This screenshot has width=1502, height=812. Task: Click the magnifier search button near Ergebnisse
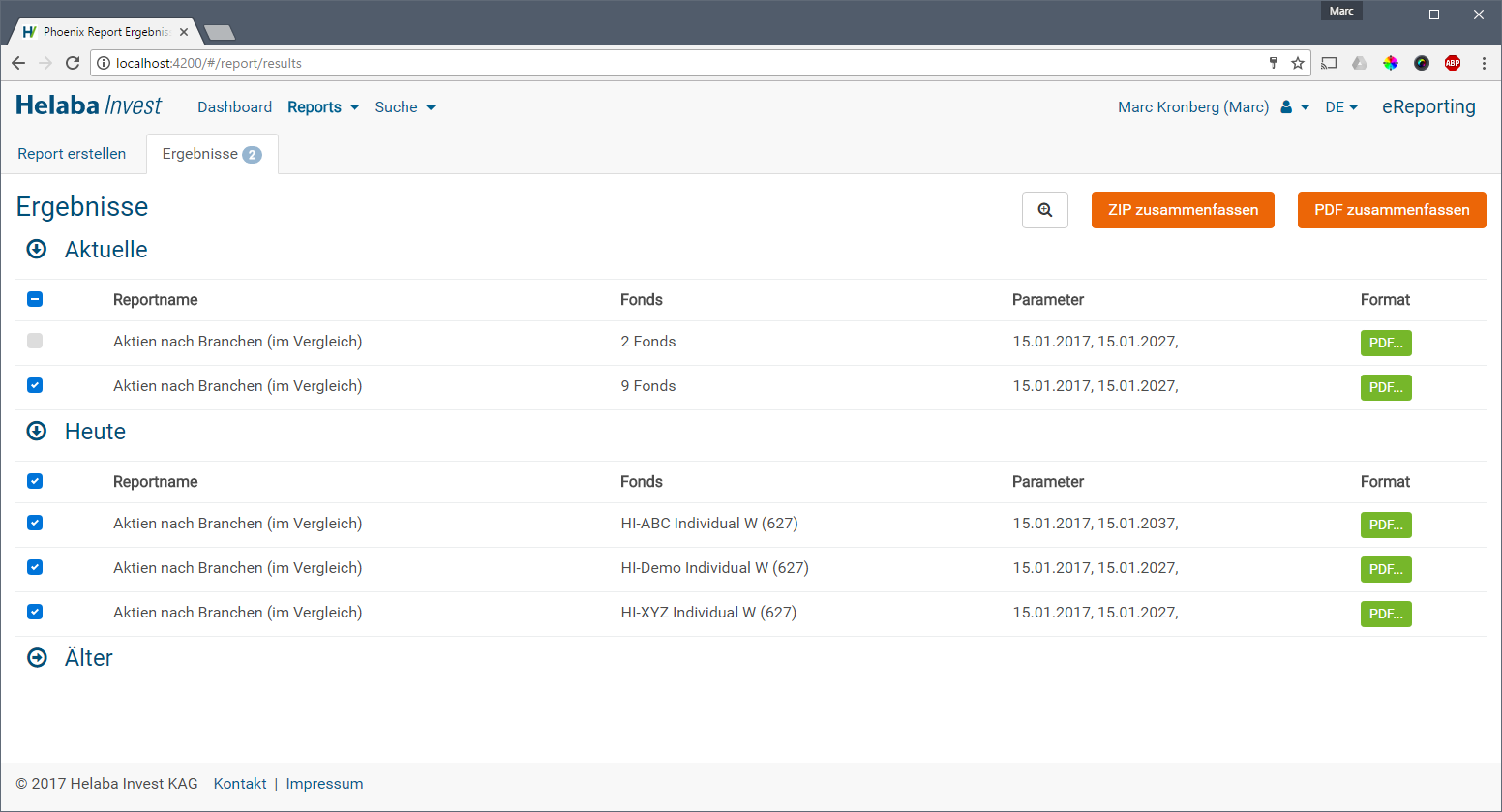(1044, 210)
